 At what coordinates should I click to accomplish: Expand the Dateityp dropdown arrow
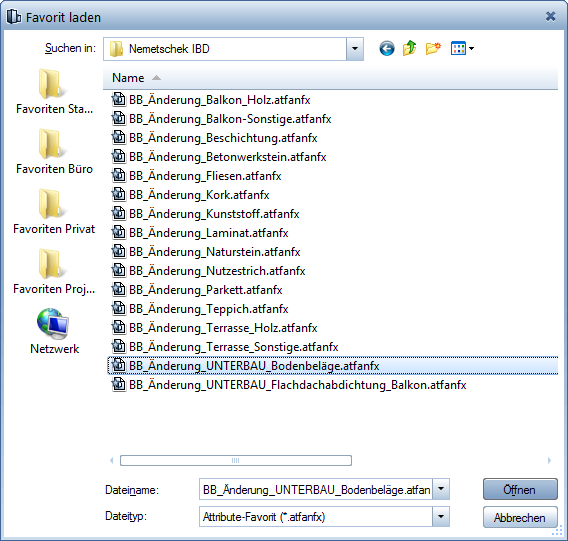[440, 516]
